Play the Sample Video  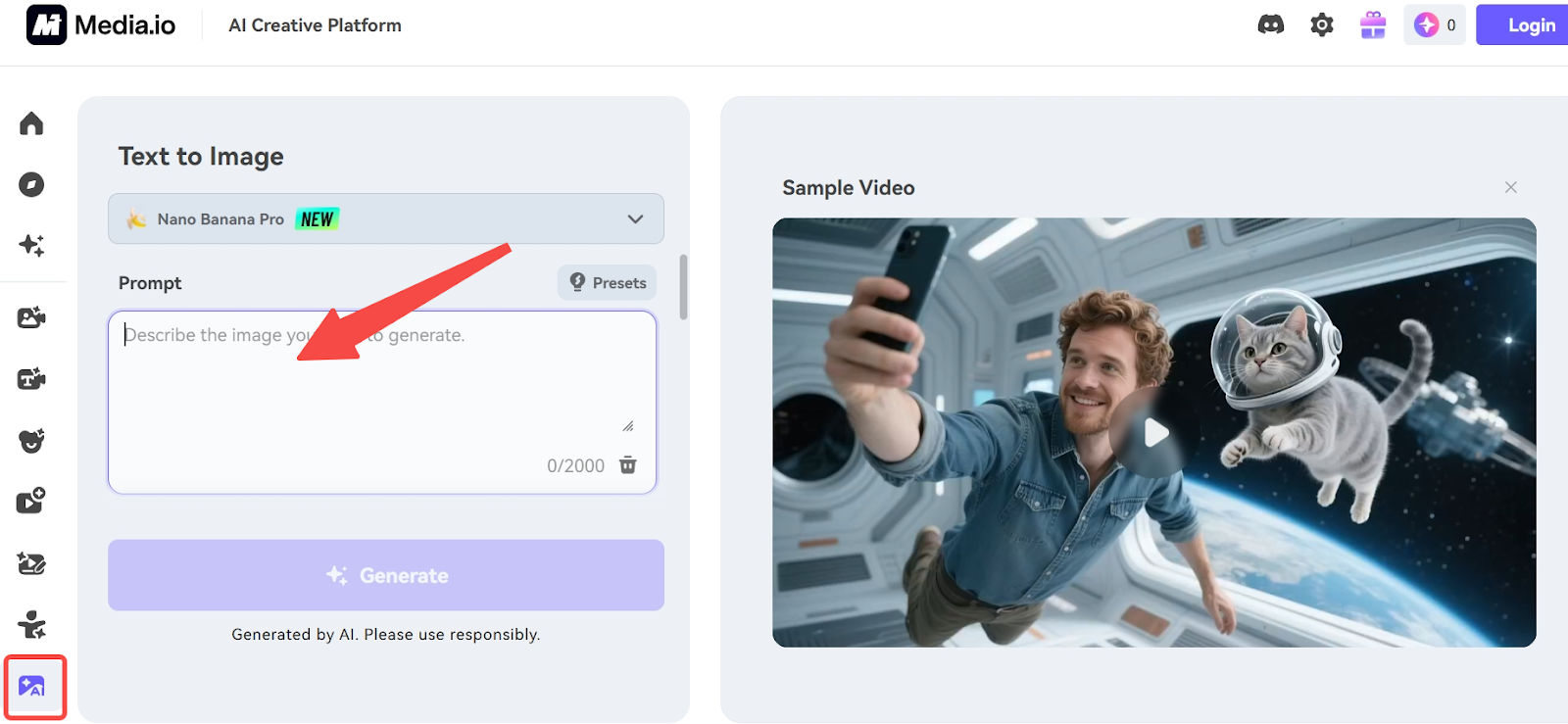click(x=1154, y=432)
